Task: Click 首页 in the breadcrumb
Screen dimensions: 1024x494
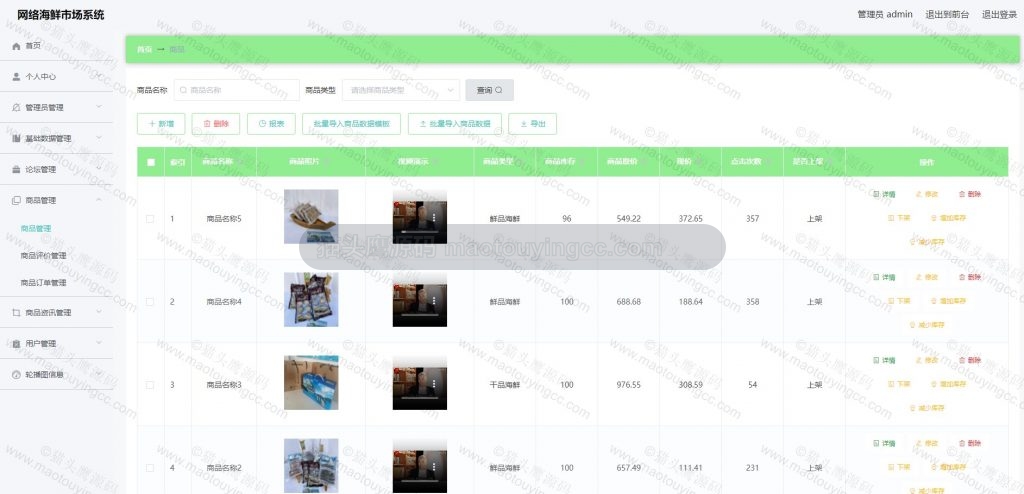Action: pyautogui.click(x=144, y=50)
